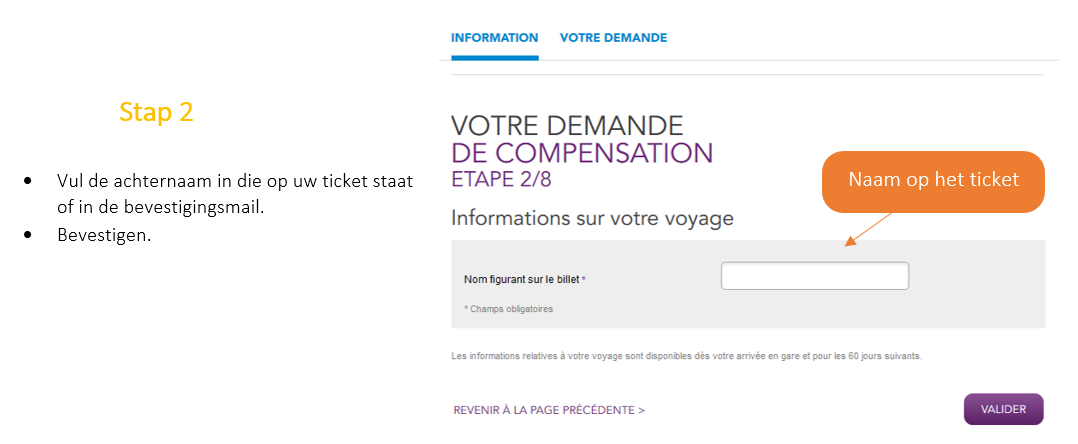Open the INFORMATION tab
This screenshot has height=444, width=1078.
click(x=494, y=38)
